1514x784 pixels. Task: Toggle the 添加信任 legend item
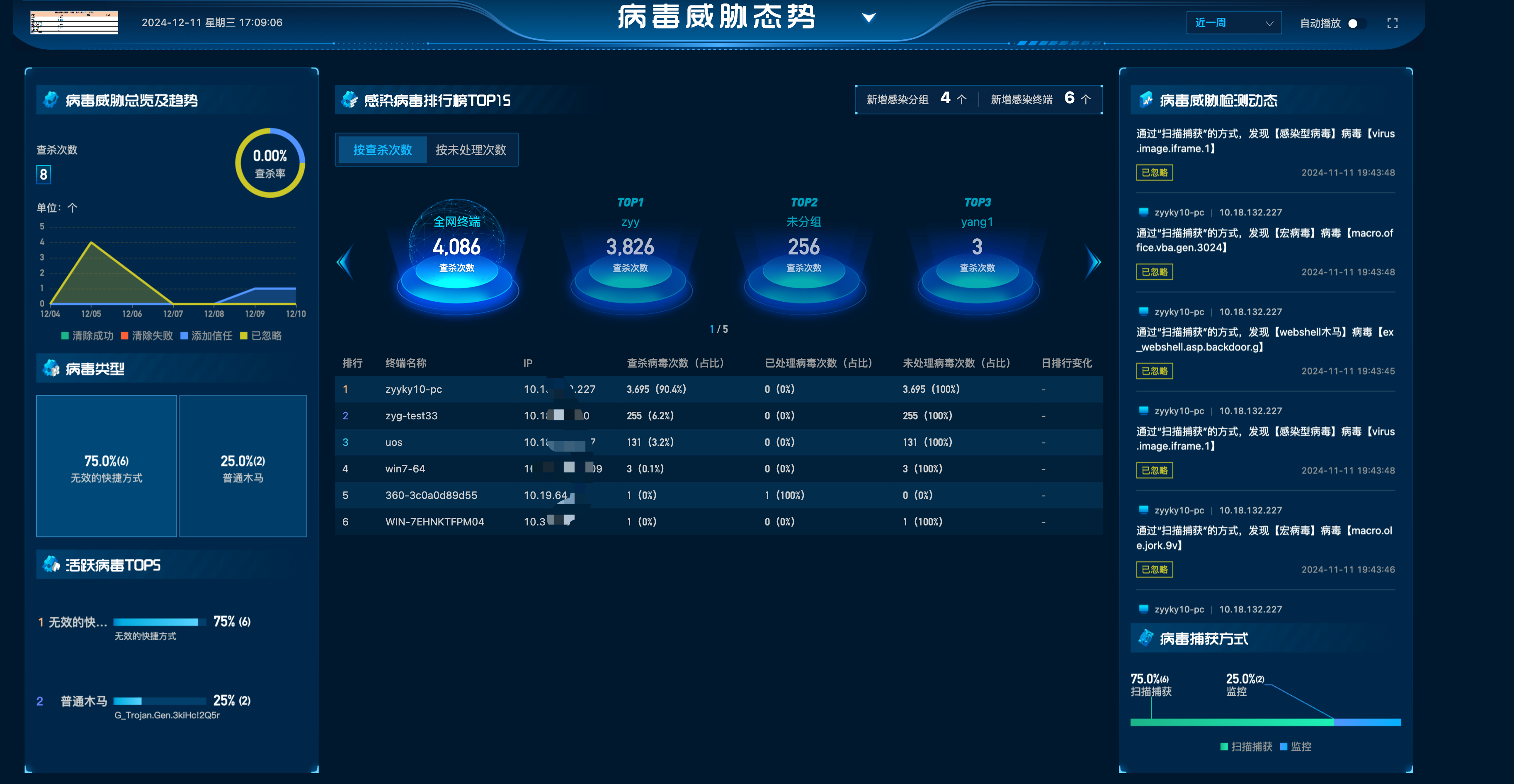click(x=206, y=335)
